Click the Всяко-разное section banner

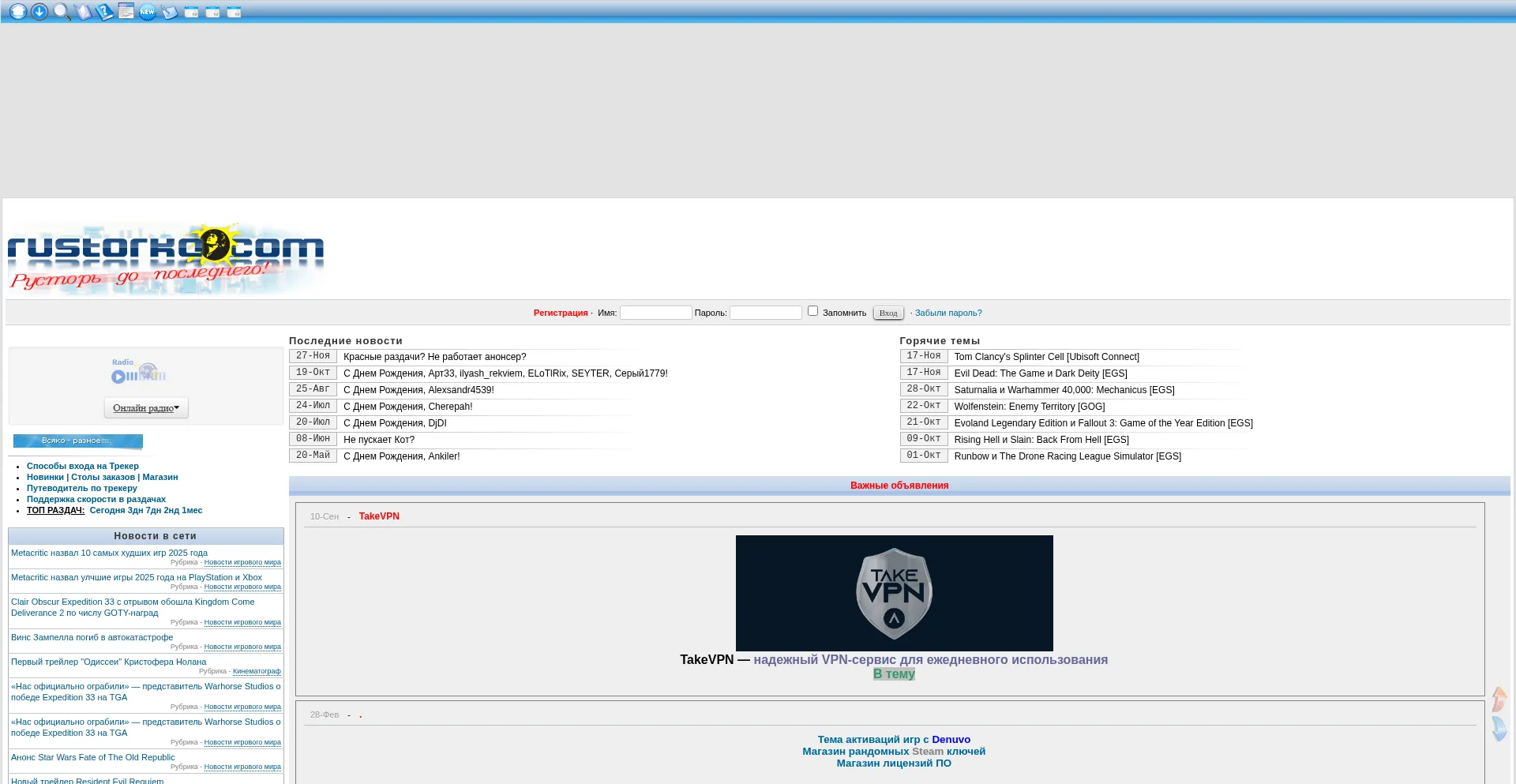coord(77,441)
